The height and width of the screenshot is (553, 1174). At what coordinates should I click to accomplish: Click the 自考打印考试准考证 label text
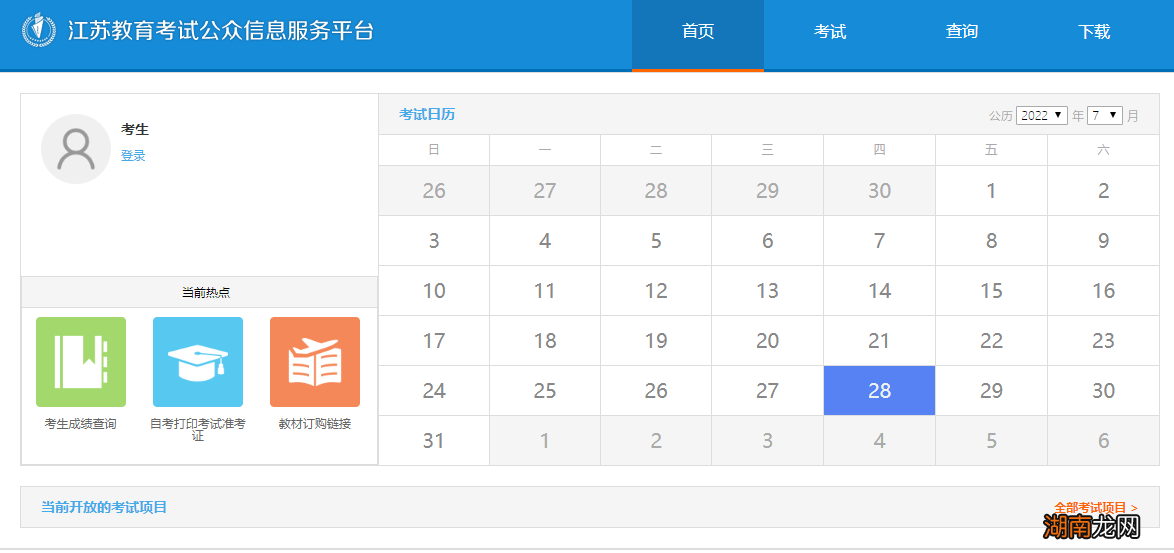click(198, 430)
